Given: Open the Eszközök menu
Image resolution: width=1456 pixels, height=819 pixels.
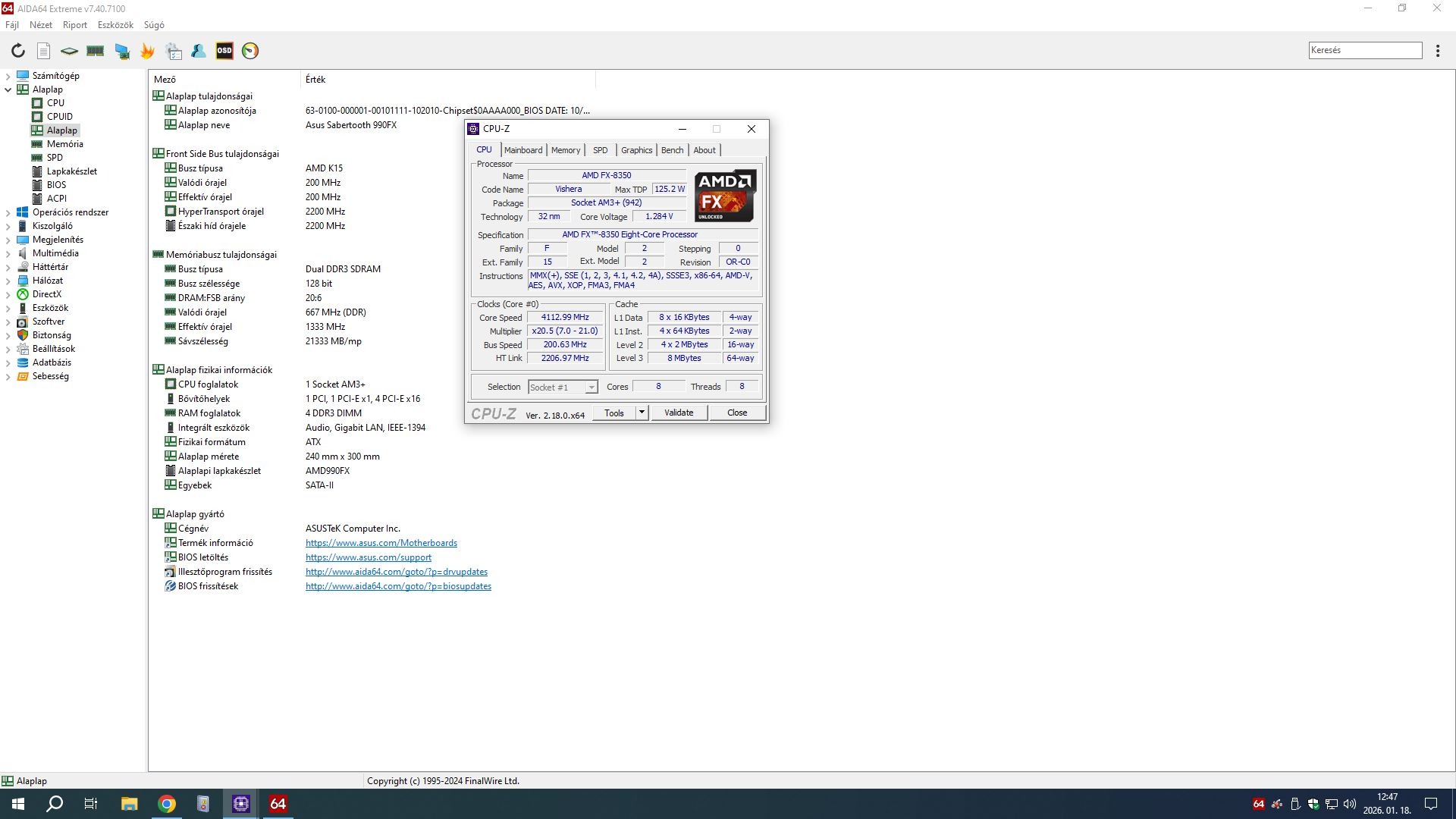Looking at the screenshot, I should click(x=115, y=25).
